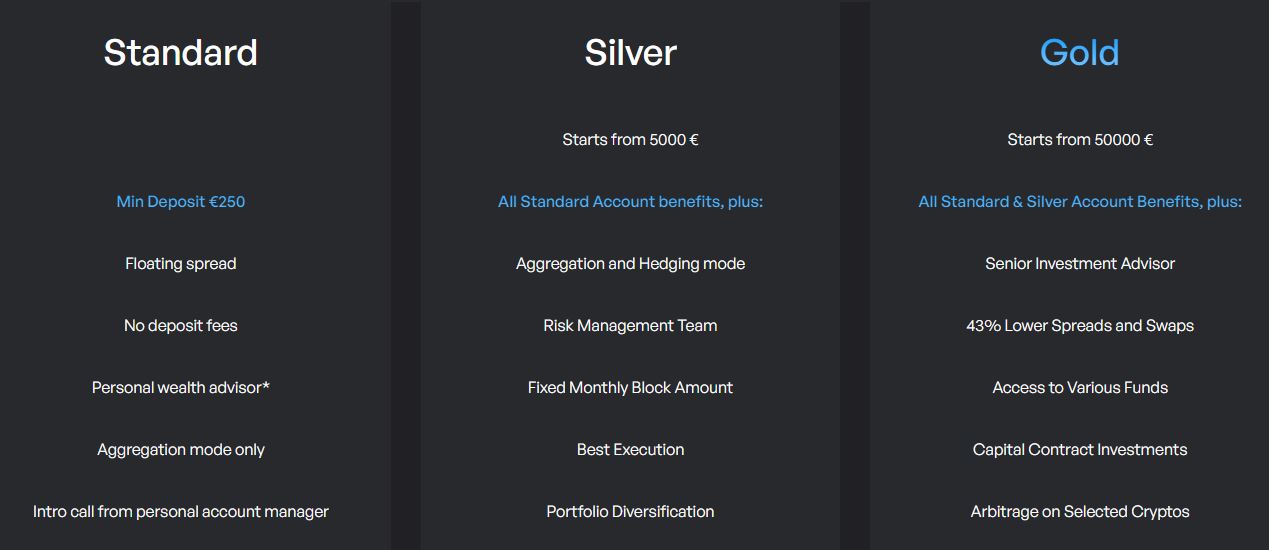Select Senior Investment Advisor feature
This screenshot has height=550, width=1269.
click(1079, 263)
